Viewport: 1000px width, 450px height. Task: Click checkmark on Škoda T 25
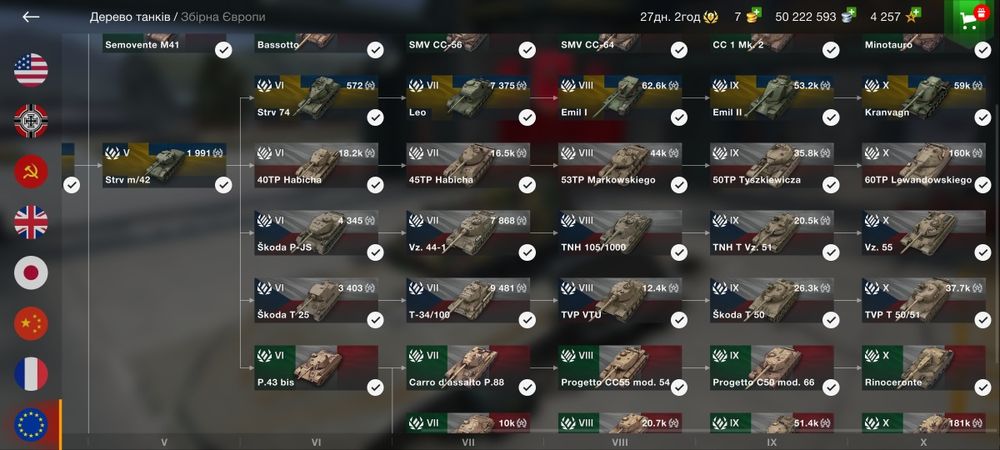375,320
